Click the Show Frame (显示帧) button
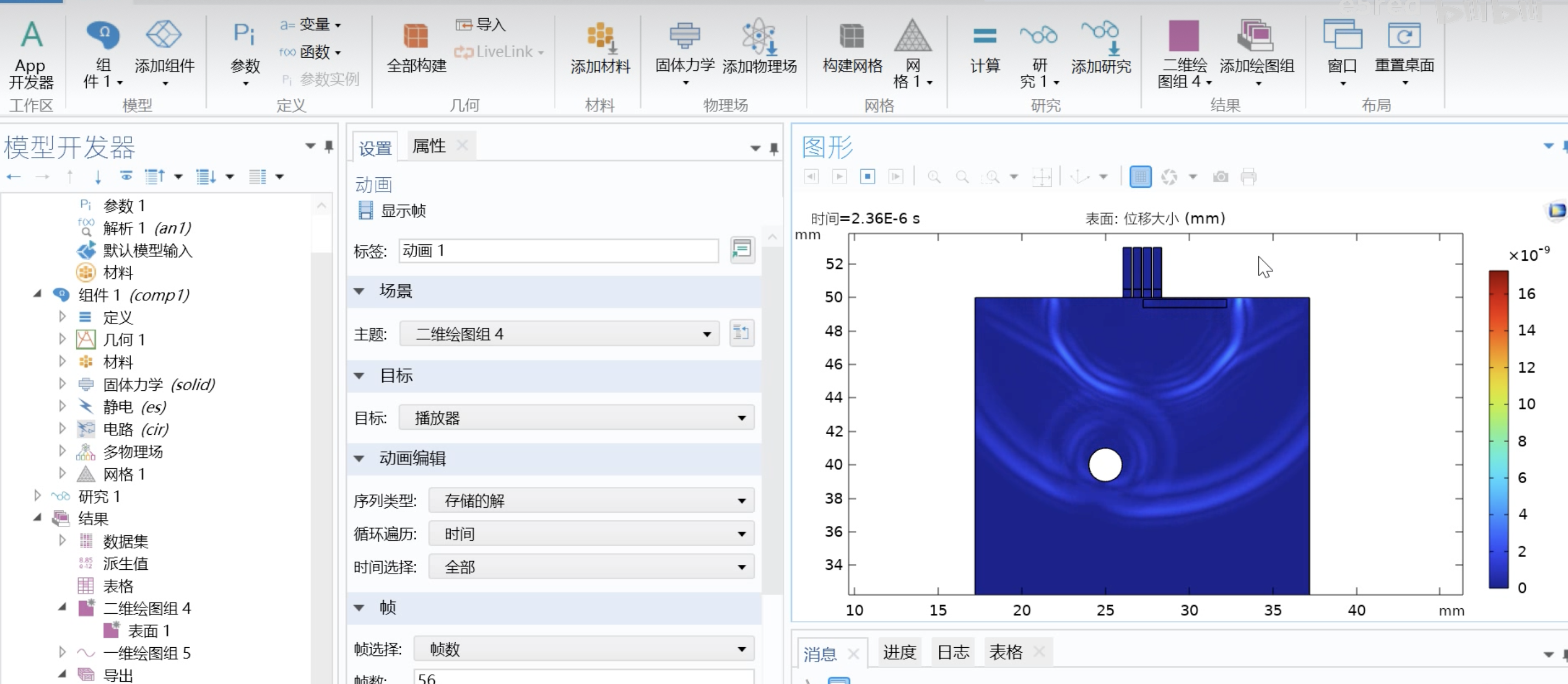Image resolution: width=1568 pixels, height=684 pixels. click(x=392, y=211)
